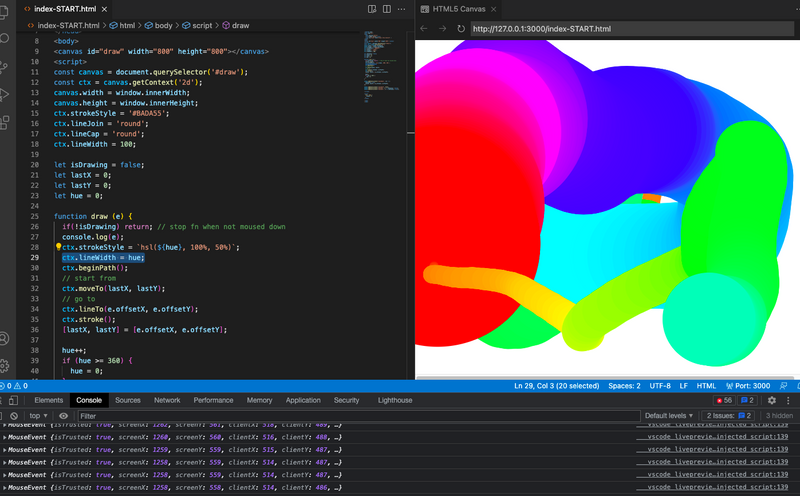
Task: Open the Manage gear in activity bar
Action: pyautogui.click(x=5, y=366)
